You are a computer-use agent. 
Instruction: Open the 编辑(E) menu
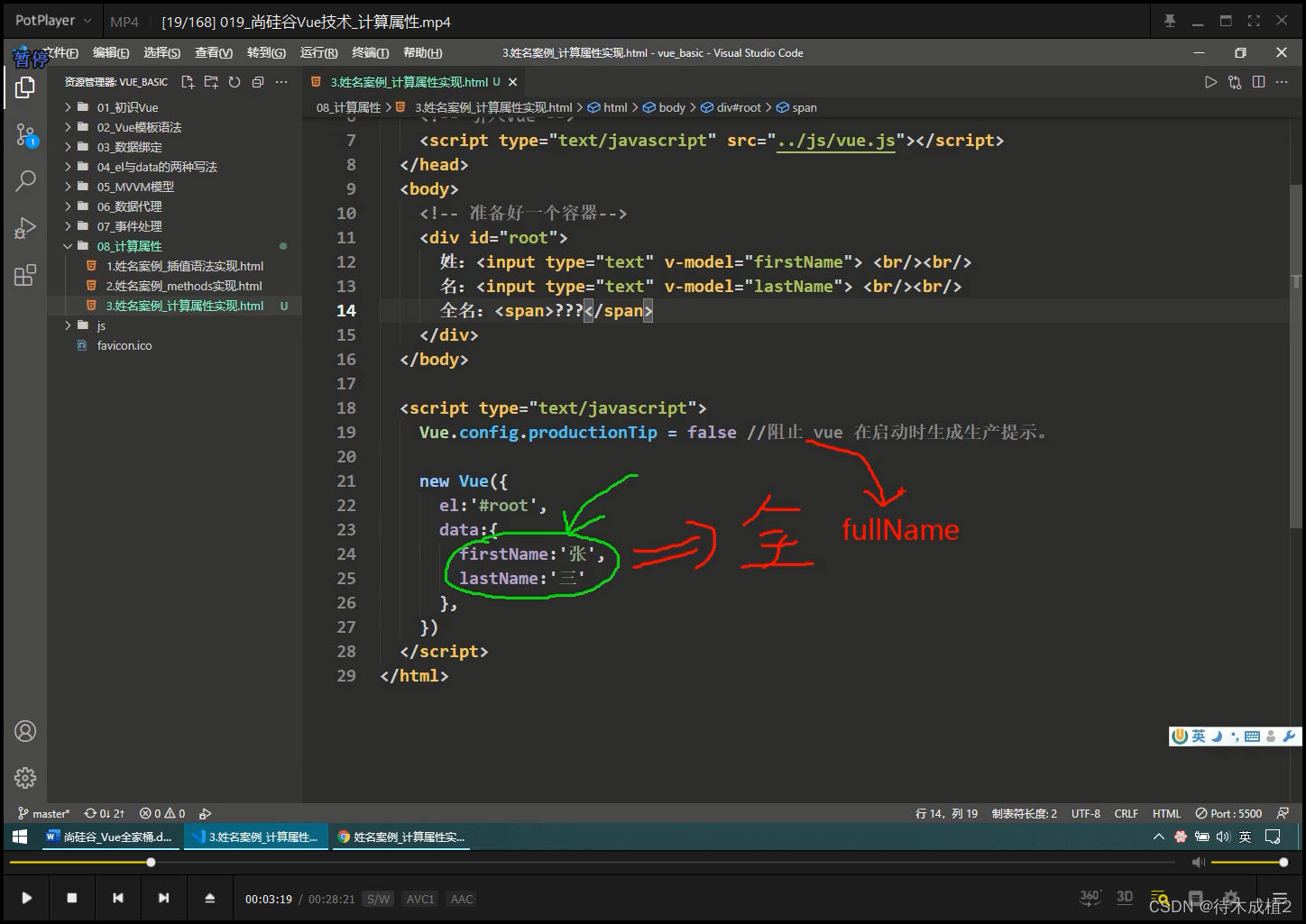111,53
